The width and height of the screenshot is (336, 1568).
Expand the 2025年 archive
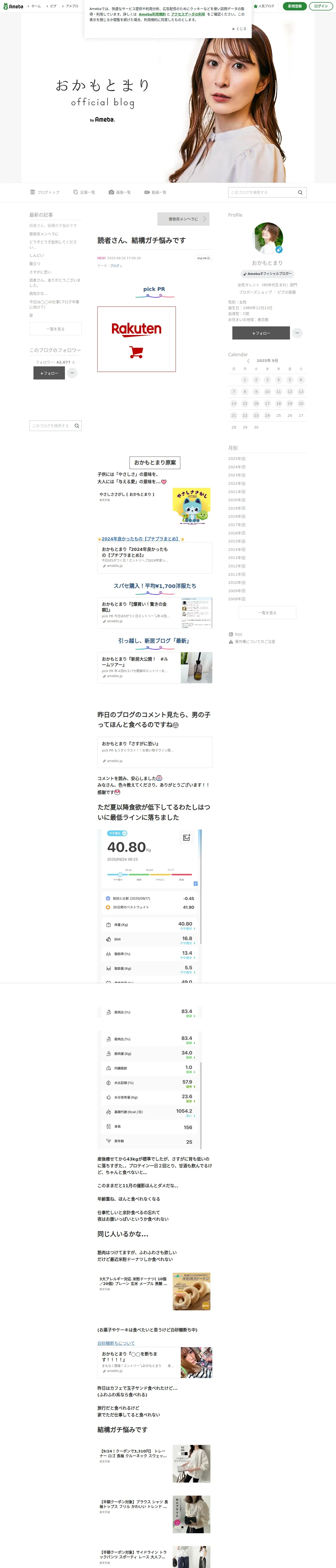[x=237, y=459]
